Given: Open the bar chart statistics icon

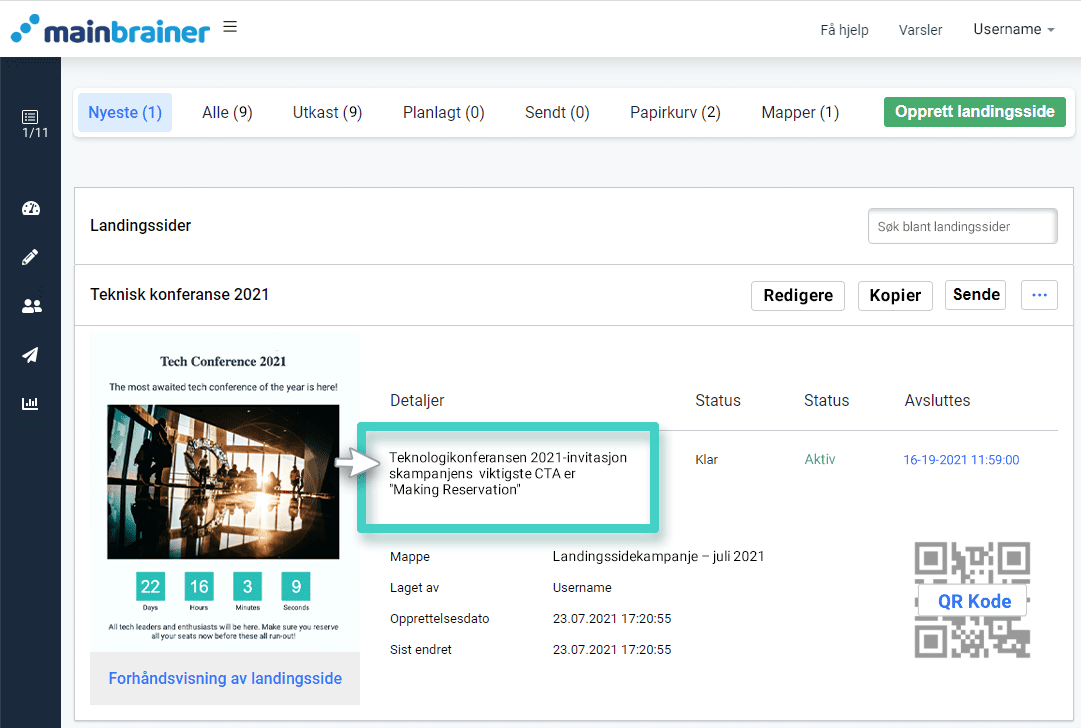Looking at the screenshot, I should tap(31, 404).
